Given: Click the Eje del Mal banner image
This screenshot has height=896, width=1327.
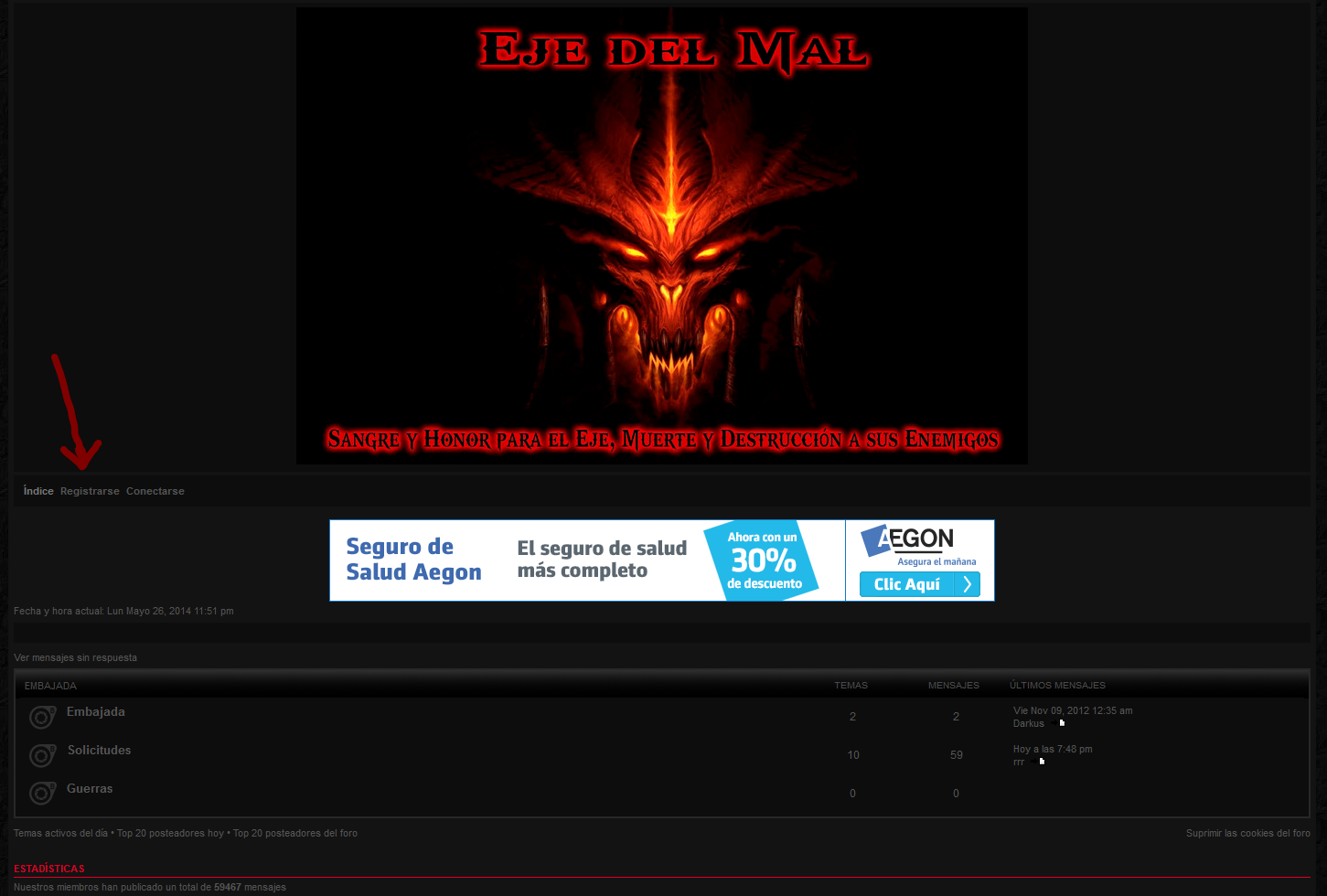Looking at the screenshot, I should pyautogui.click(x=661, y=236).
